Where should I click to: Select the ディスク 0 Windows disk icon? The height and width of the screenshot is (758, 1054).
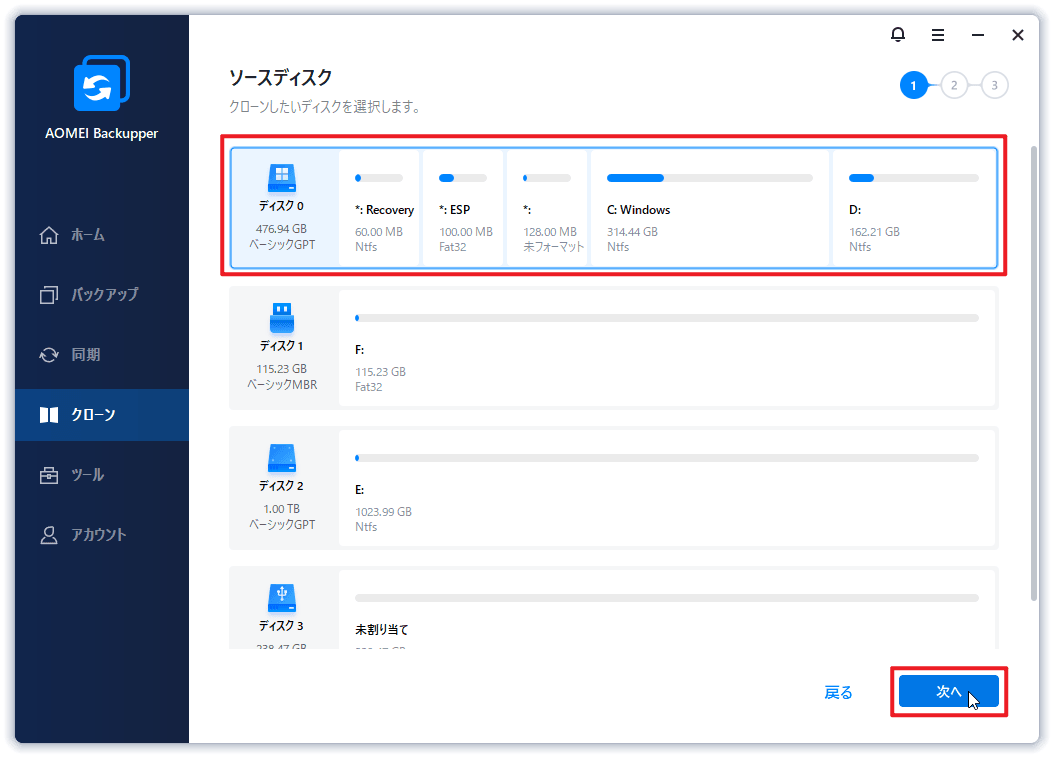[x=282, y=178]
